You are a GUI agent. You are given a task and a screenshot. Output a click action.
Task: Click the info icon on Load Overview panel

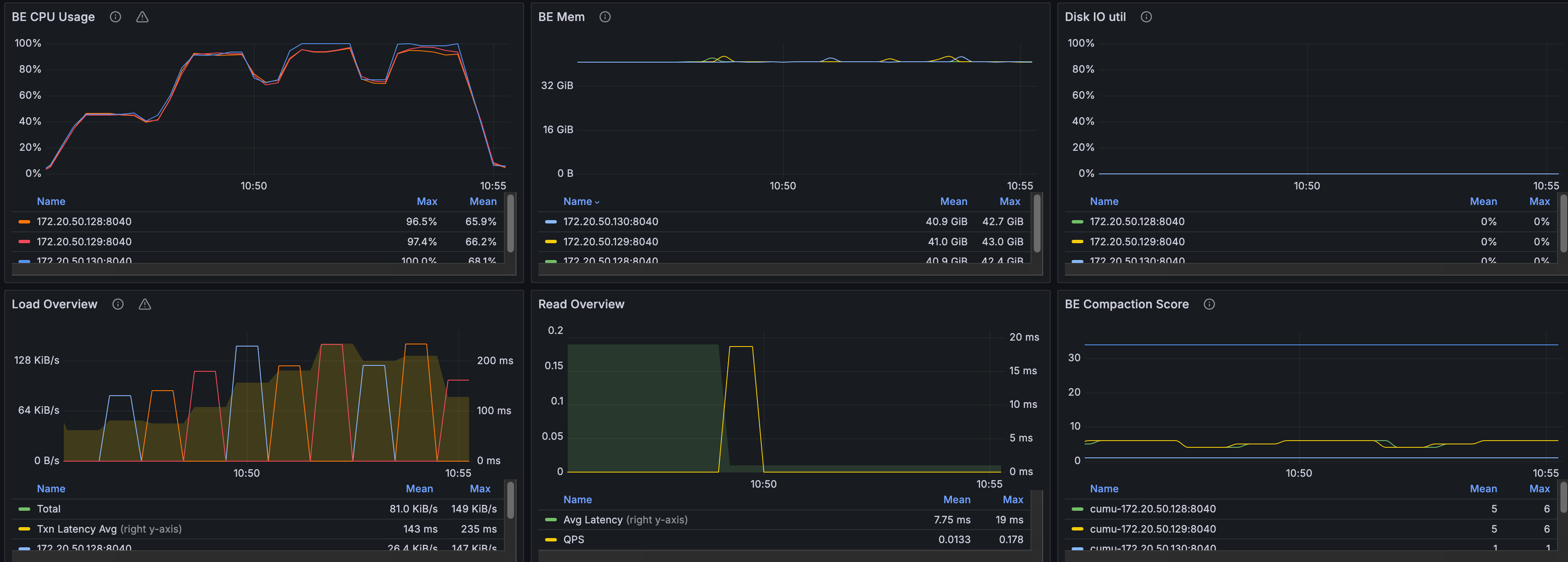click(118, 304)
